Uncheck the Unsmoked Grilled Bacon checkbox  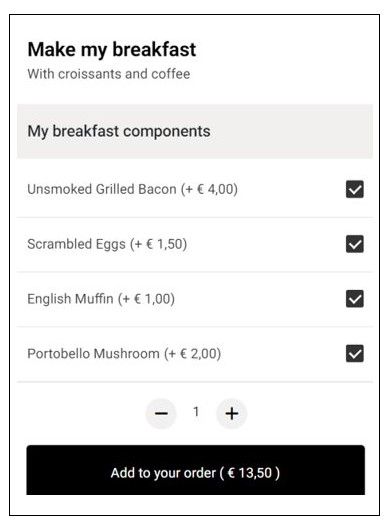[x=355, y=189]
